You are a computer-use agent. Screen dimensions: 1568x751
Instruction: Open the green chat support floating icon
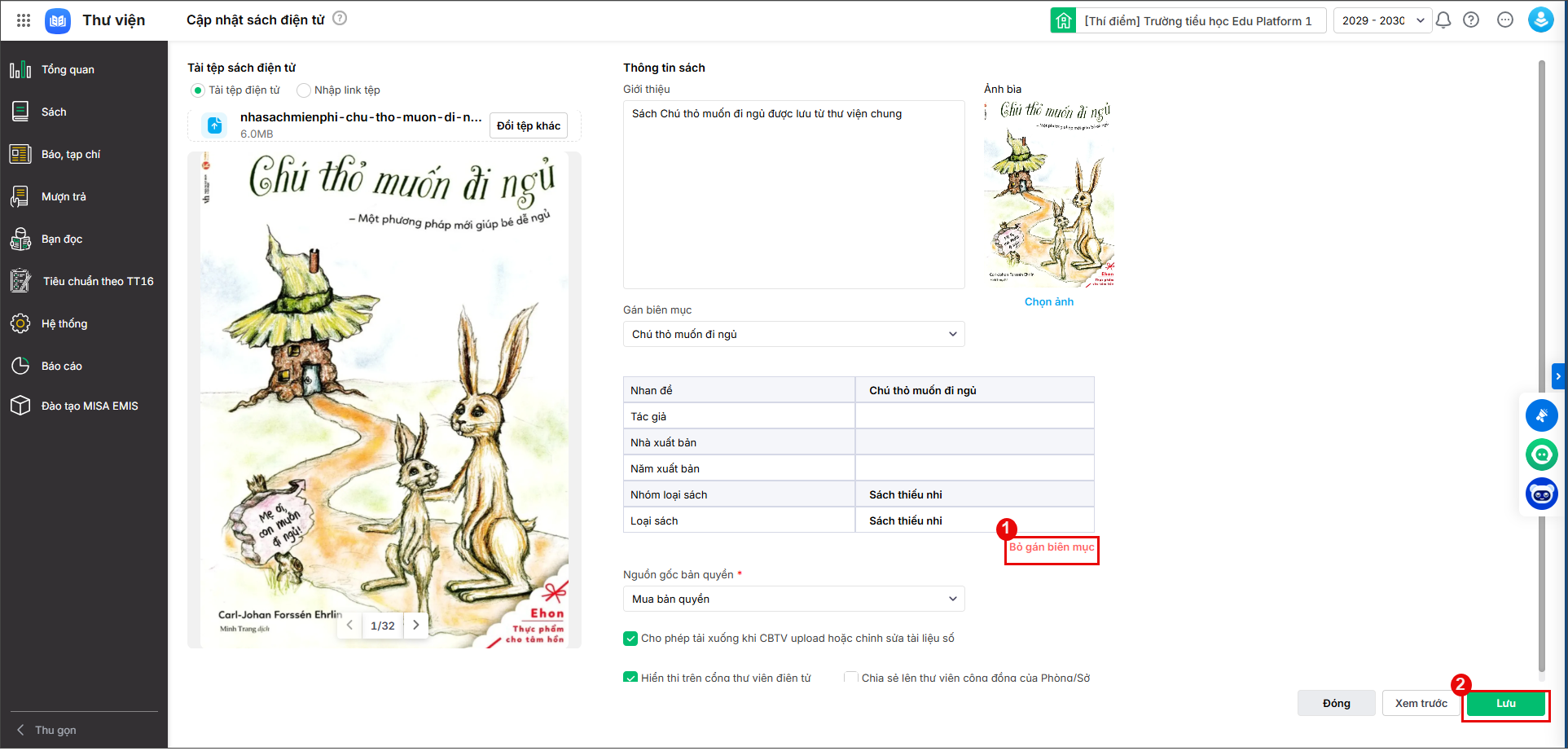(x=1541, y=455)
